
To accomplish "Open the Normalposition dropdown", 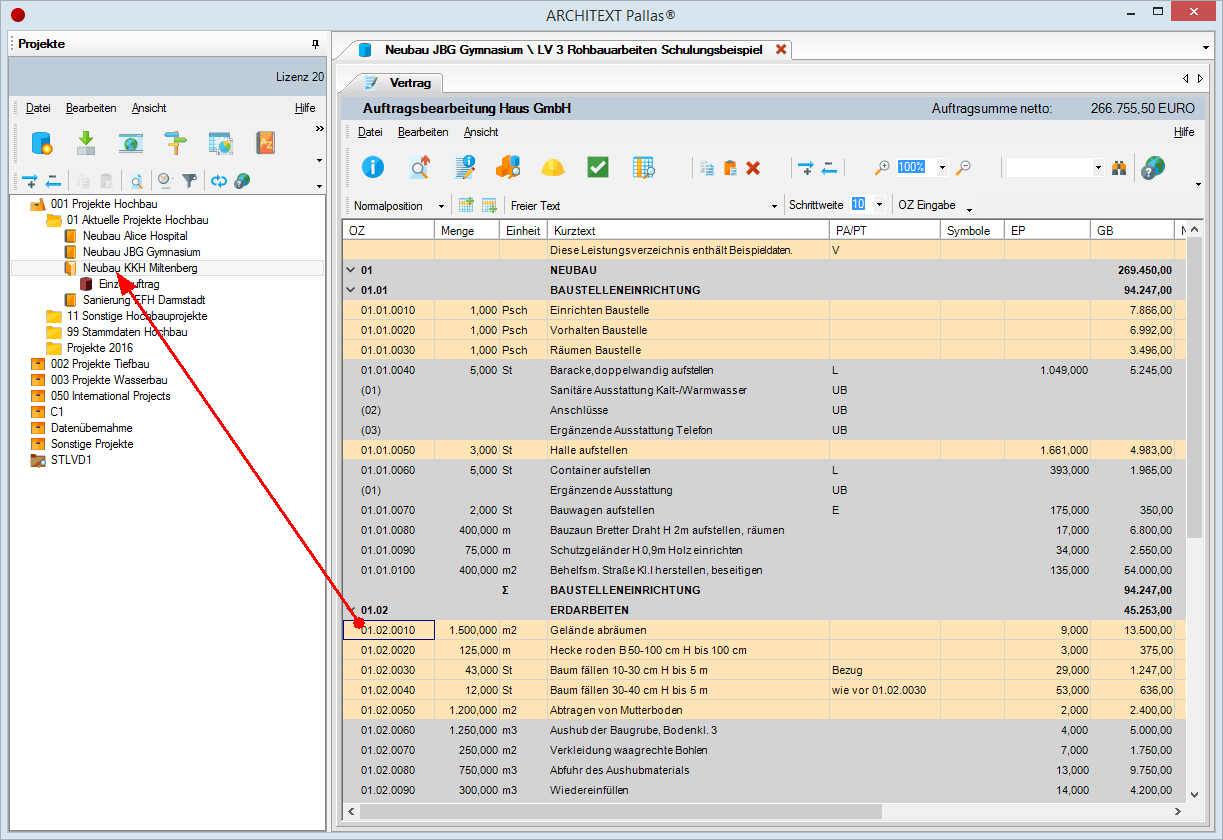I will click(x=441, y=206).
